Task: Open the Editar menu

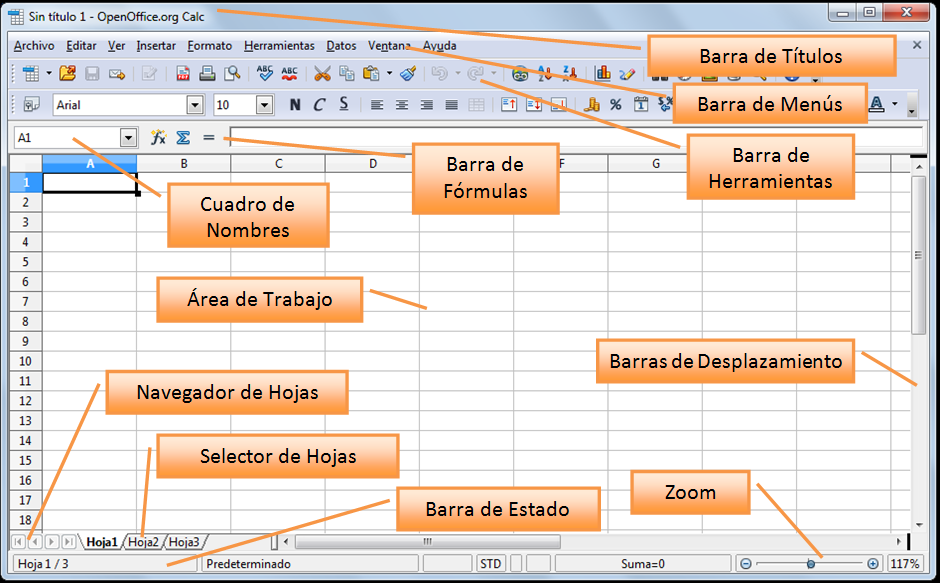Action: coord(81,46)
